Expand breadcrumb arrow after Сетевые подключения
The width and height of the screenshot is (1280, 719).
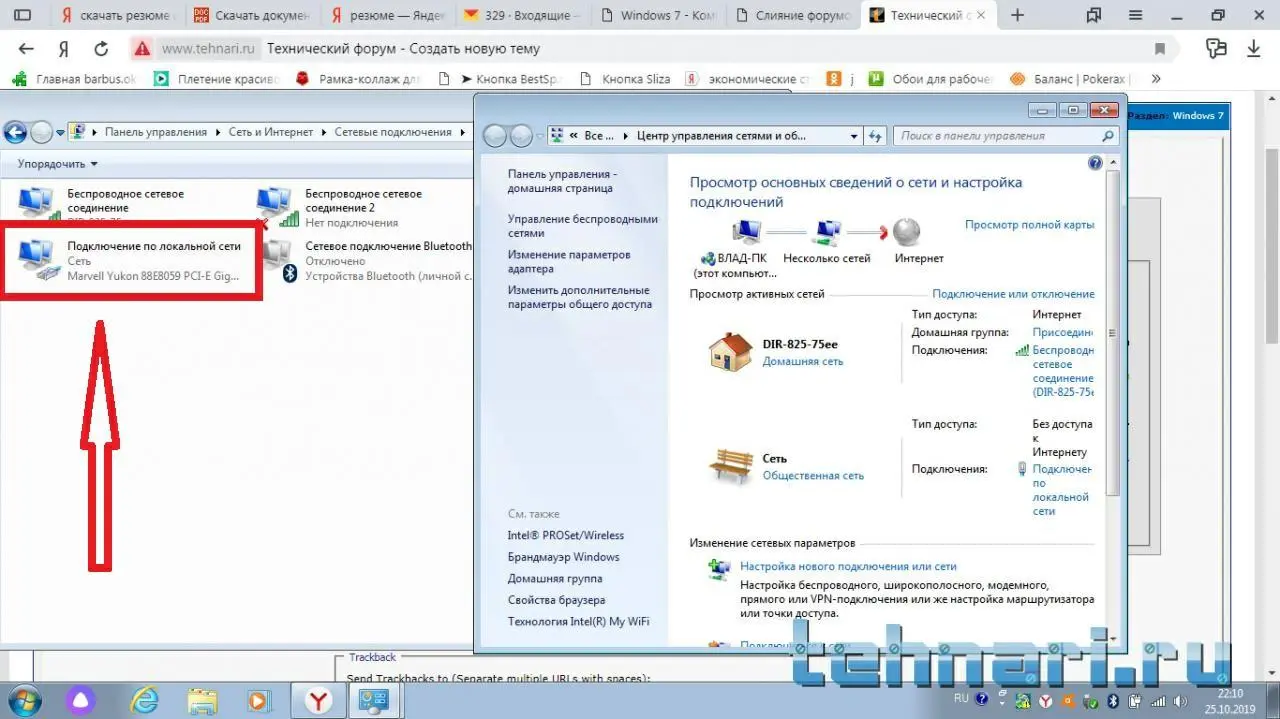(x=463, y=132)
